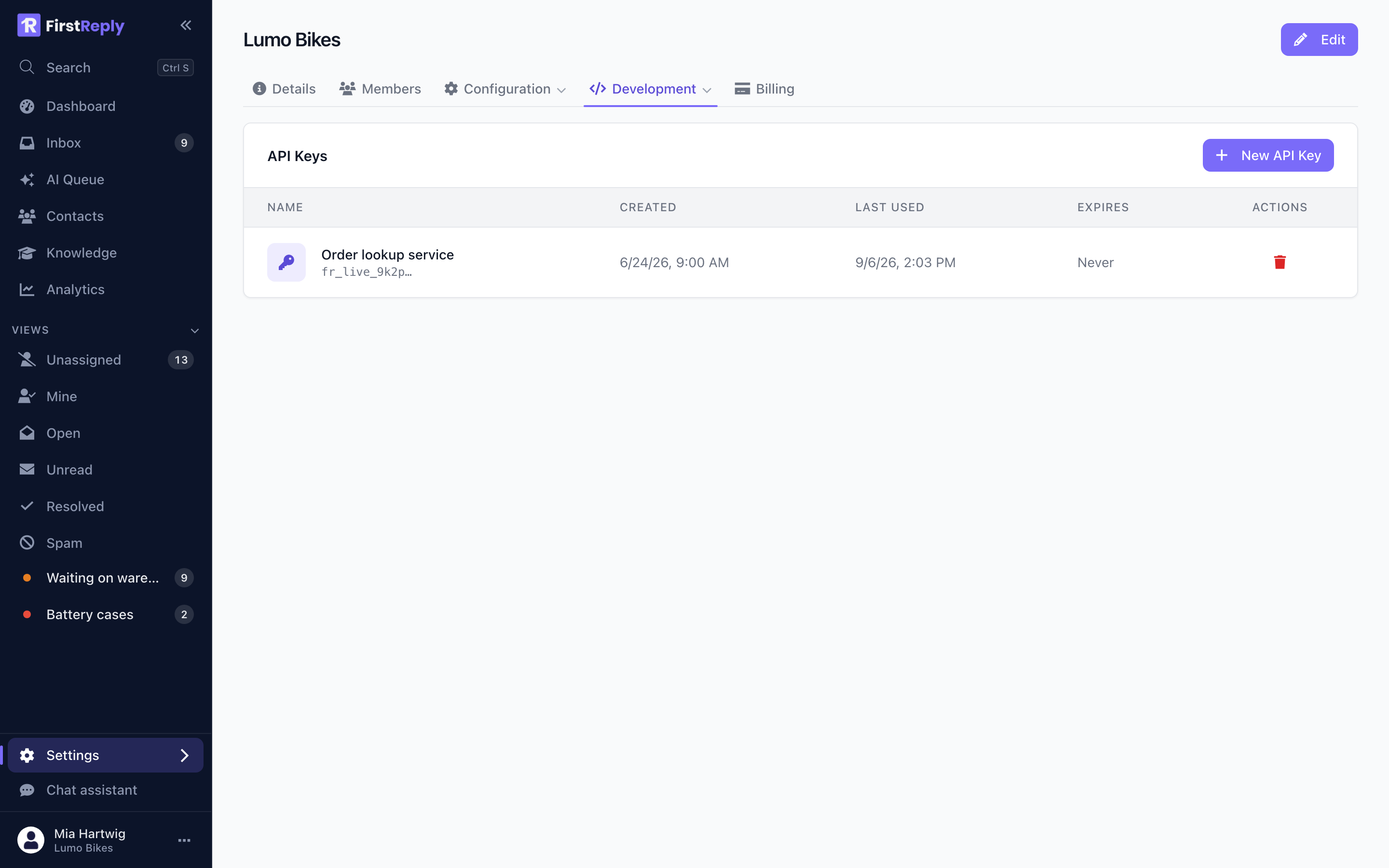Click the Battery cases count badge 2
The width and height of the screenshot is (1389, 868).
(184, 615)
